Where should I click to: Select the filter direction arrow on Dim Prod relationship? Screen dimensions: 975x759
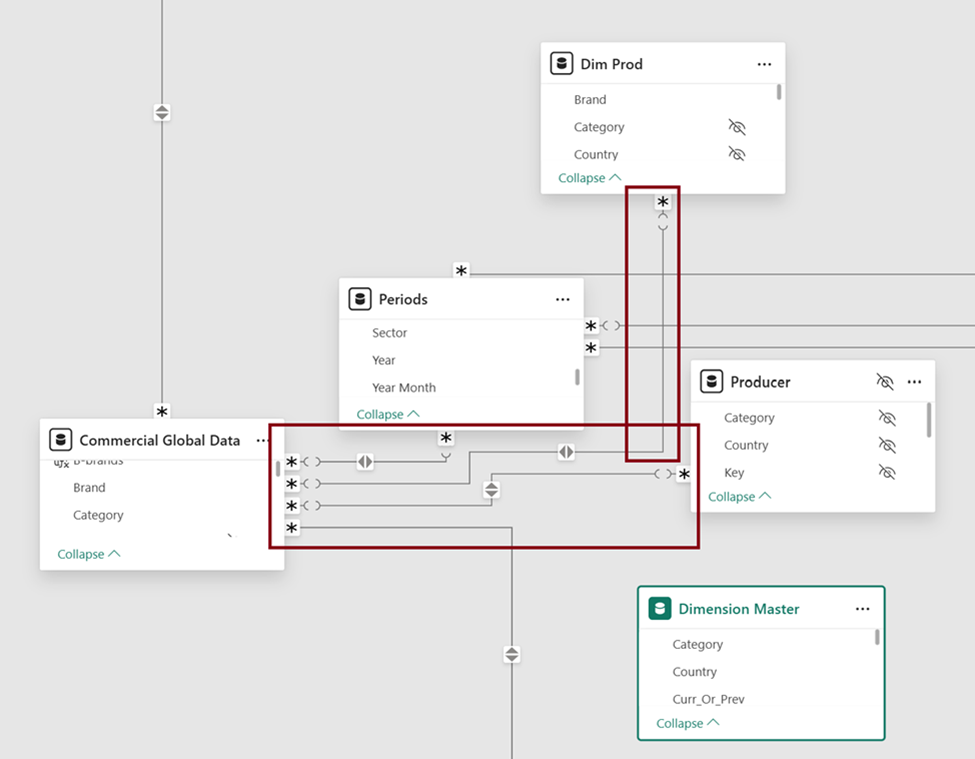[x=566, y=451]
